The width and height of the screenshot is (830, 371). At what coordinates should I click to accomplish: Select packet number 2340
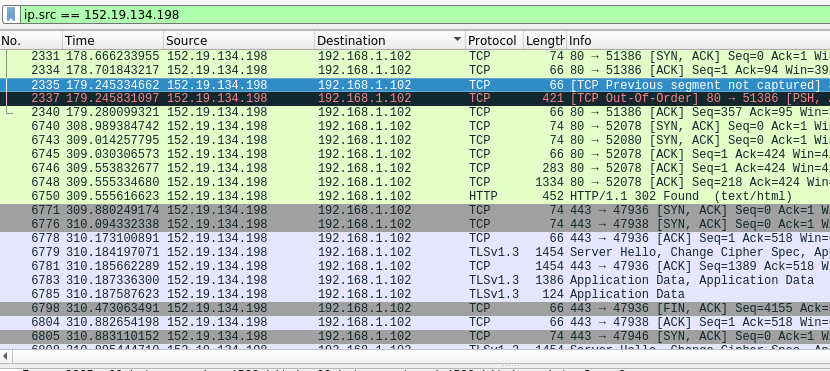coord(415,112)
